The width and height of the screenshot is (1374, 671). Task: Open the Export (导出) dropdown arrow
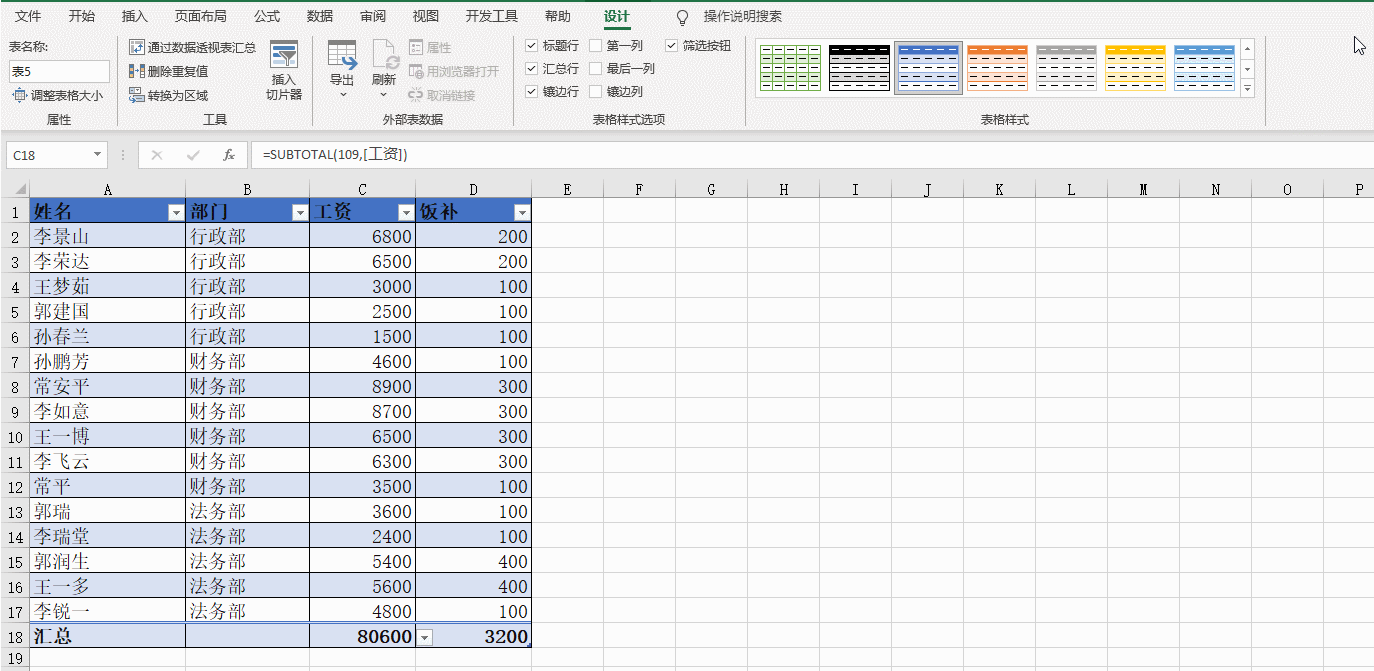tap(342, 94)
